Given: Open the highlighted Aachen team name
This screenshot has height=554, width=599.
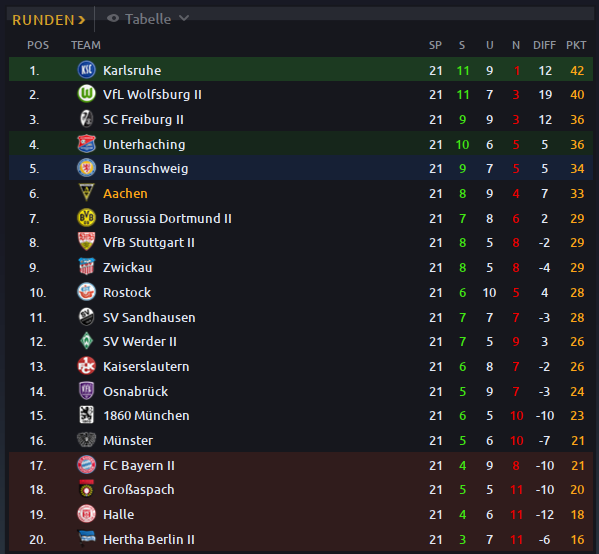Looking at the screenshot, I should click(x=125, y=193).
